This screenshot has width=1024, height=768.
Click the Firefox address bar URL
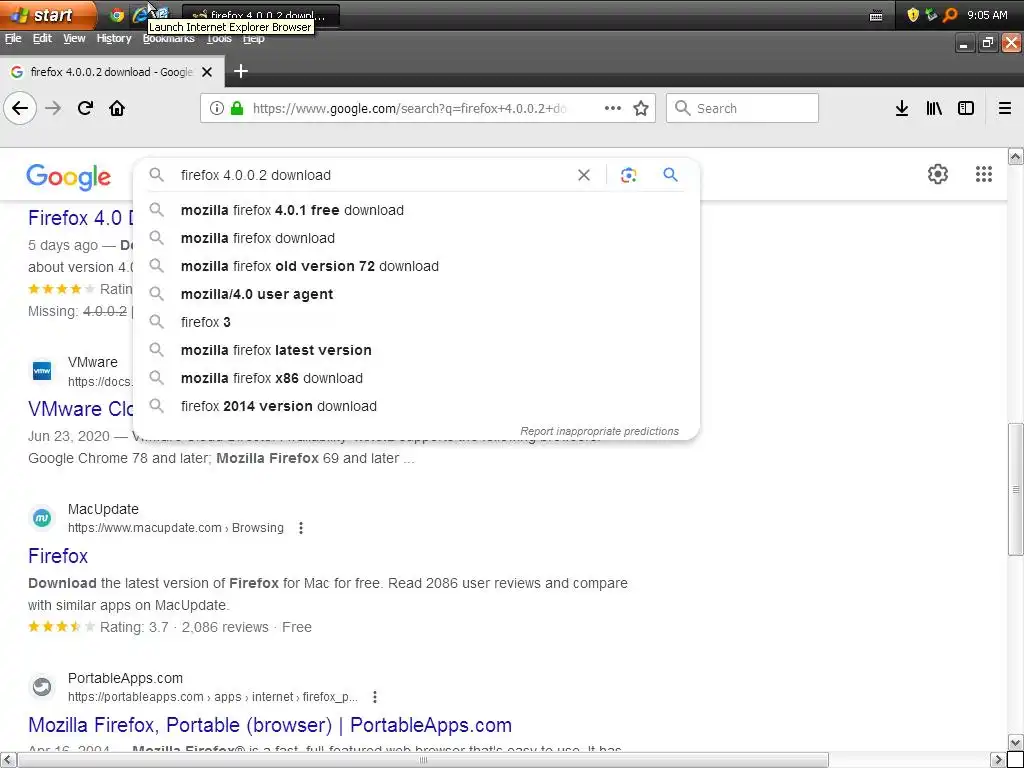tap(409, 108)
